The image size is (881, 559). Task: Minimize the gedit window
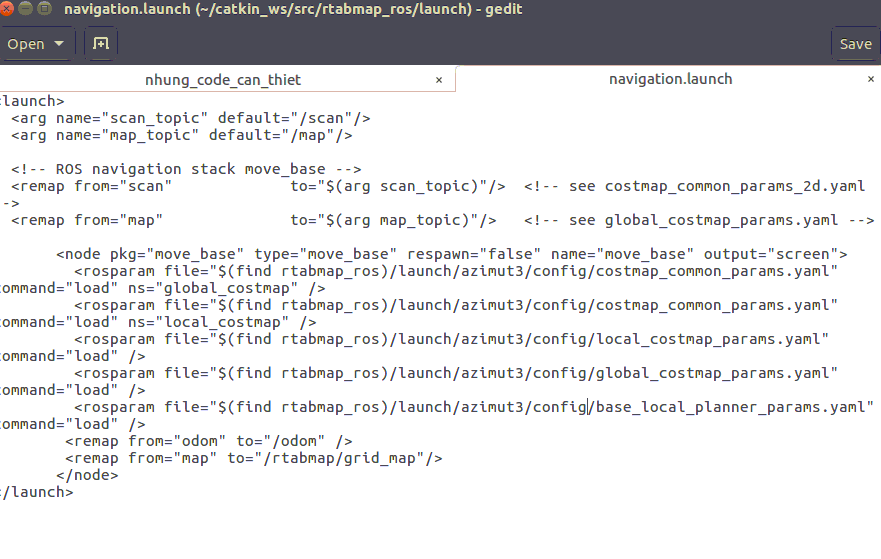tap(28, 10)
